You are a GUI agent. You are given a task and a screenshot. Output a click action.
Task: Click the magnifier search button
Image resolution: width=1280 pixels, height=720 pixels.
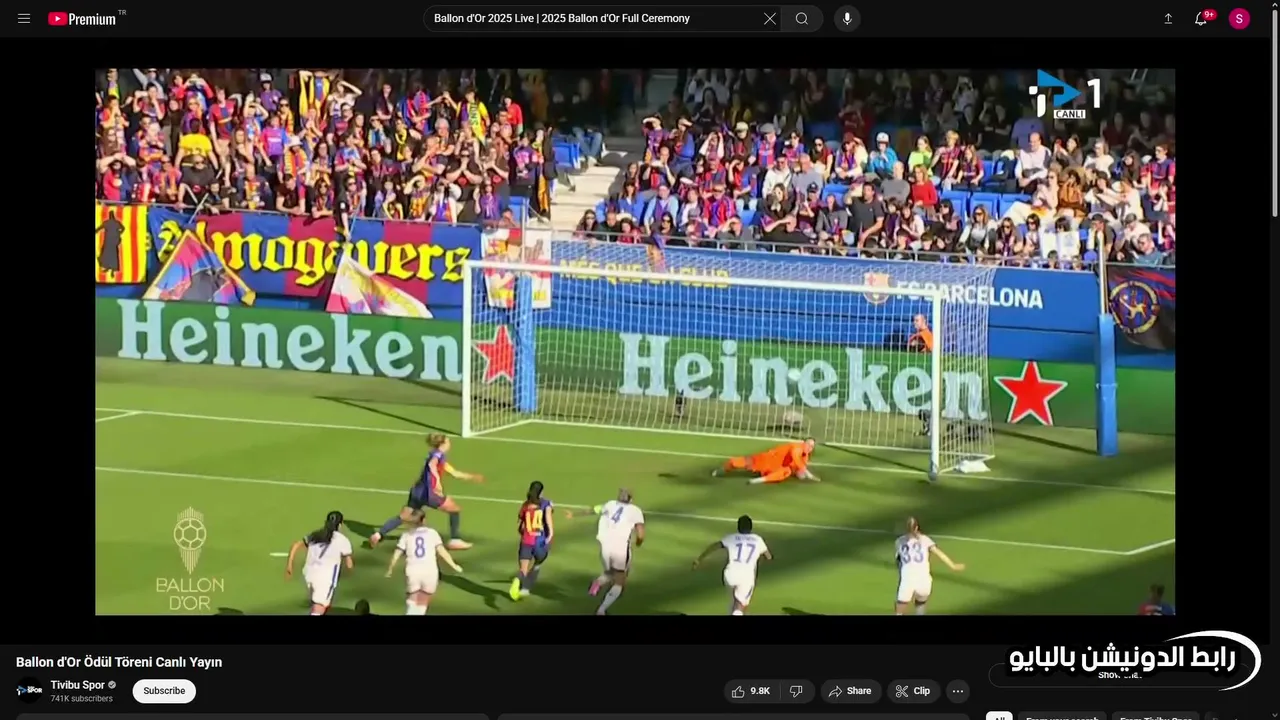[x=802, y=18]
